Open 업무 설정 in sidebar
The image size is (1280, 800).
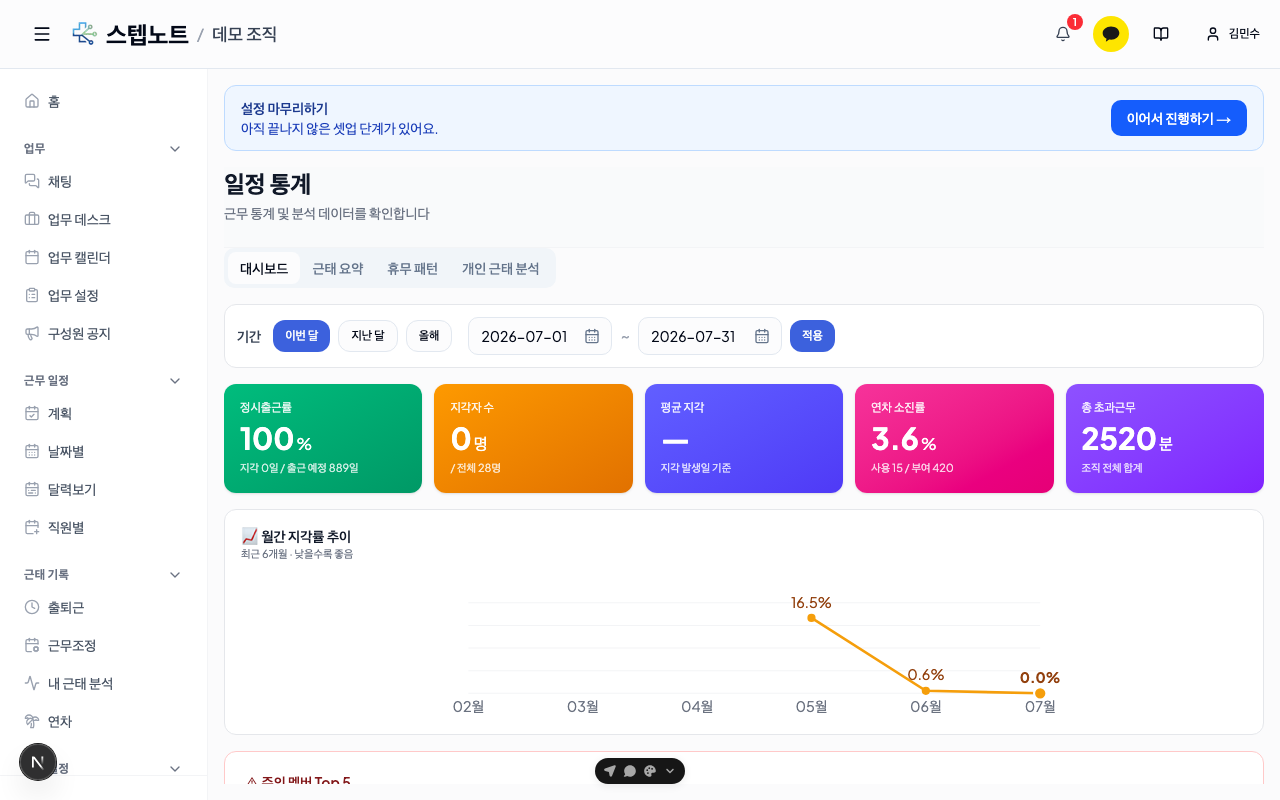104,295
